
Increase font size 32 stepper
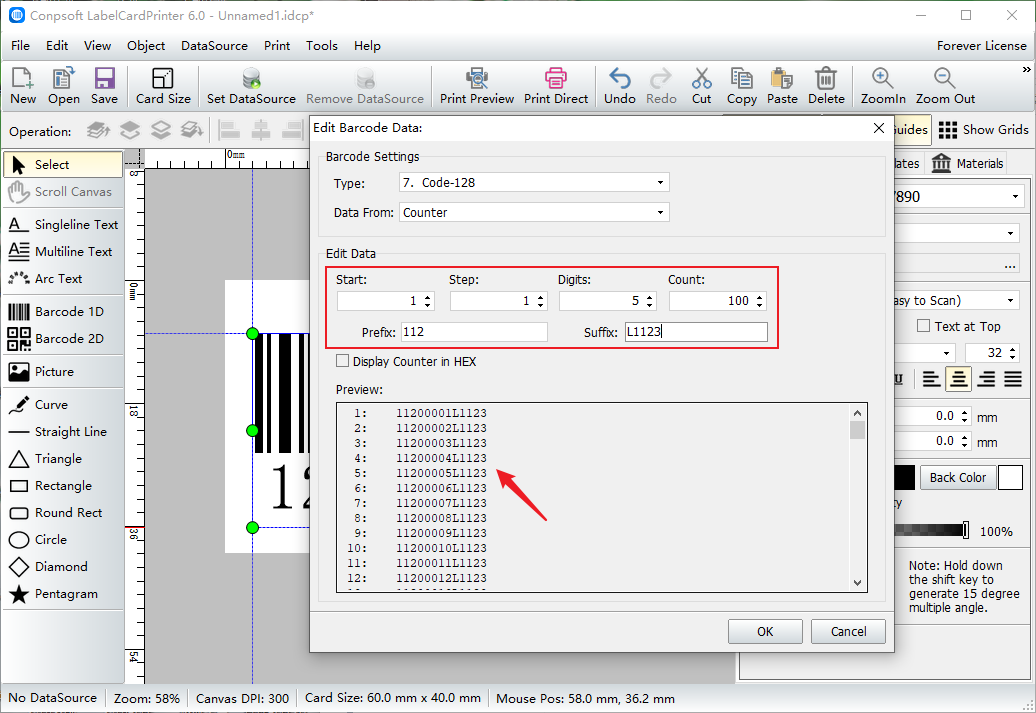click(x=1014, y=349)
